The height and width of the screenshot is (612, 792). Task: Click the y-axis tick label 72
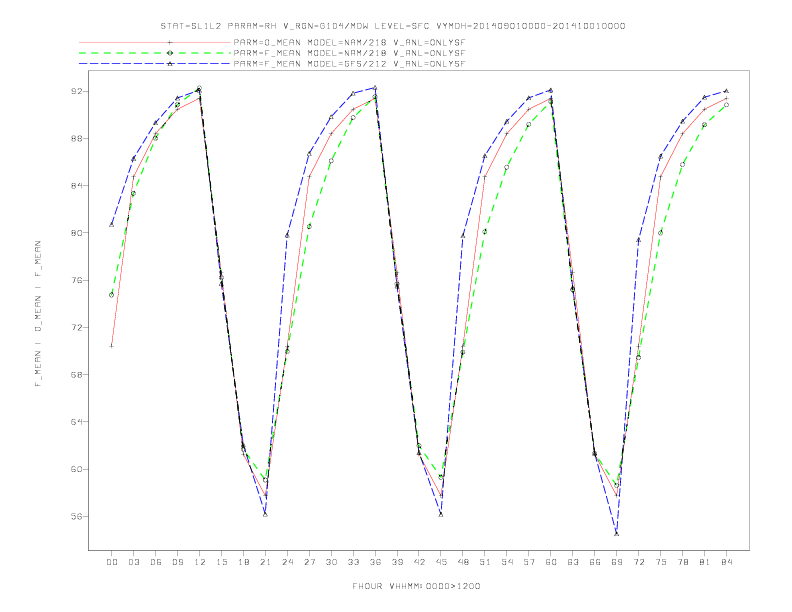point(76,327)
